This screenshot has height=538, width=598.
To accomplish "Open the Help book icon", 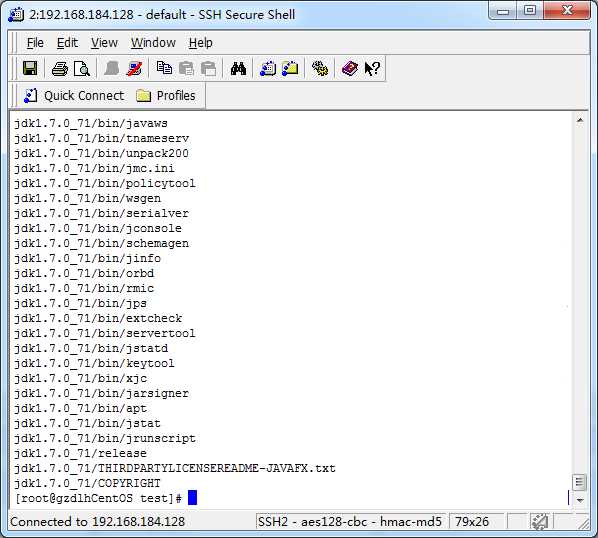I will 350,69.
